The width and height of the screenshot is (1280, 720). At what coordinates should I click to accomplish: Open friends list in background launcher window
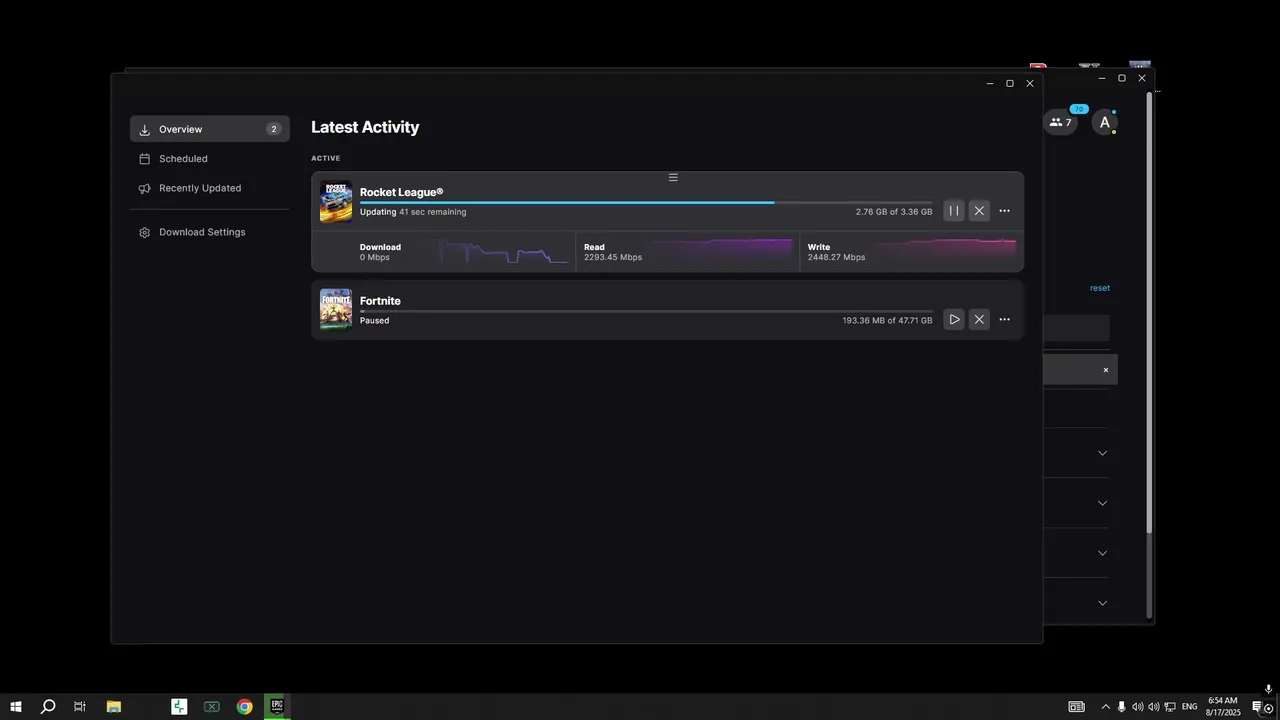tap(1060, 123)
